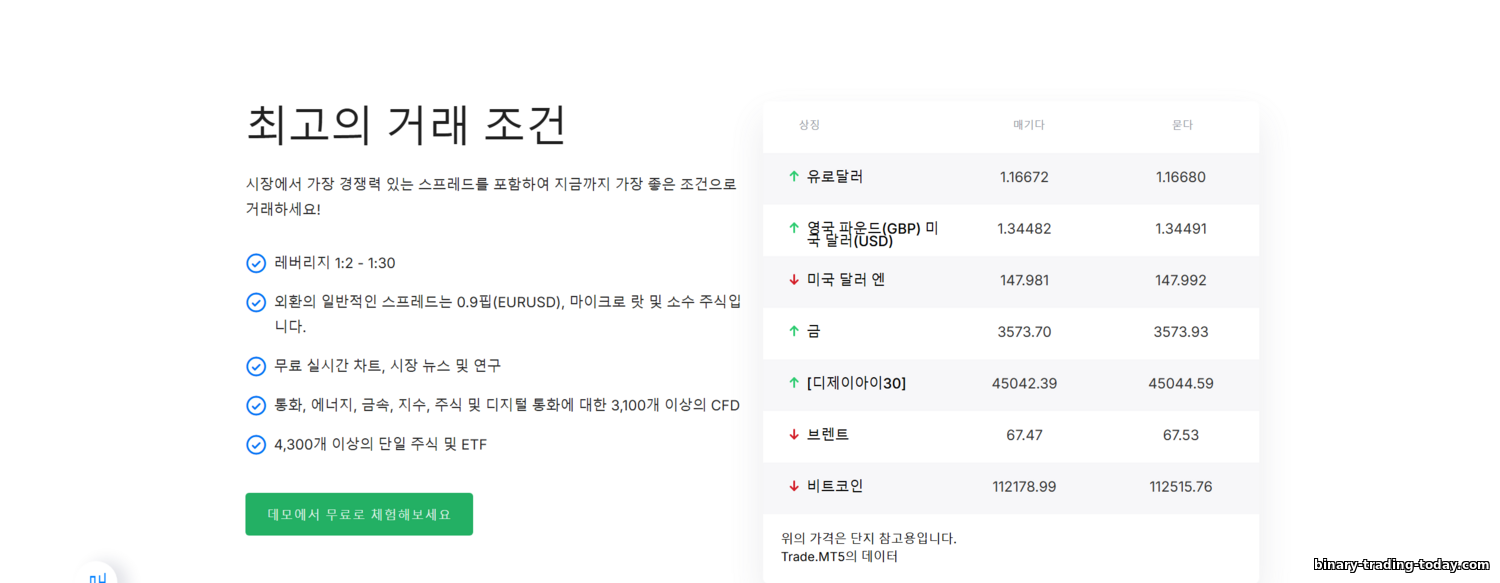Screen dimensions: 1500x583
Task: Click the green up arrow beside 유로달러
Action: (x=794, y=177)
